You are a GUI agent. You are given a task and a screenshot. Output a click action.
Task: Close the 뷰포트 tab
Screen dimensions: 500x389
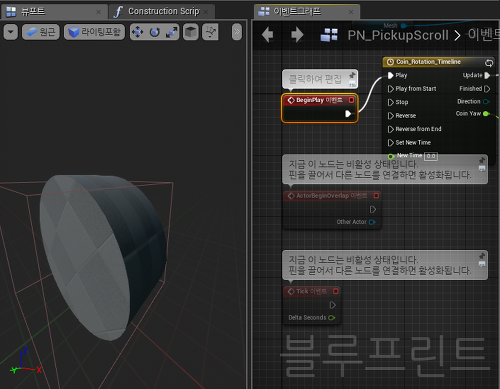coord(99,12)
